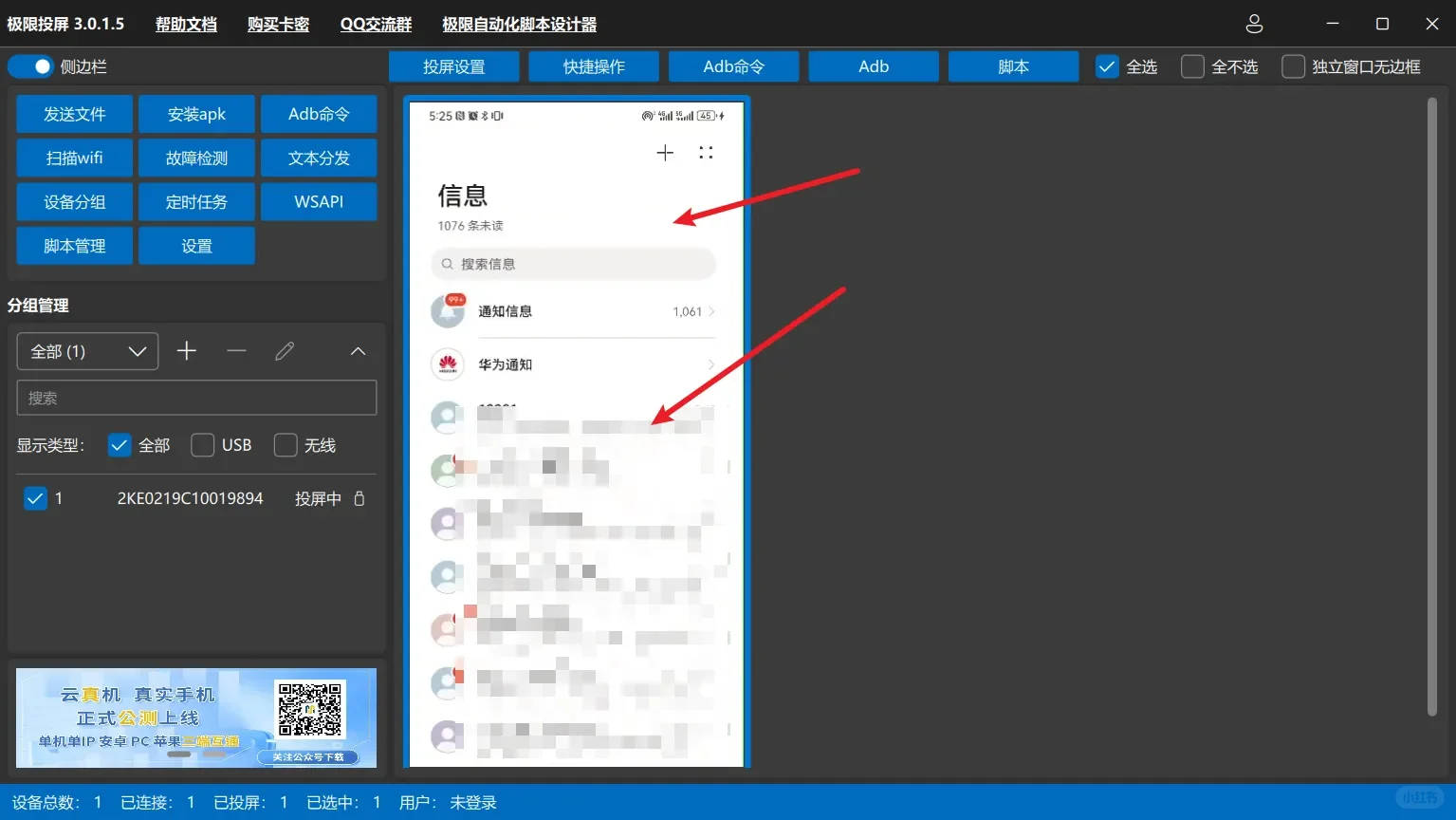Add a new device group with plus icon

[x=186, y=351]
